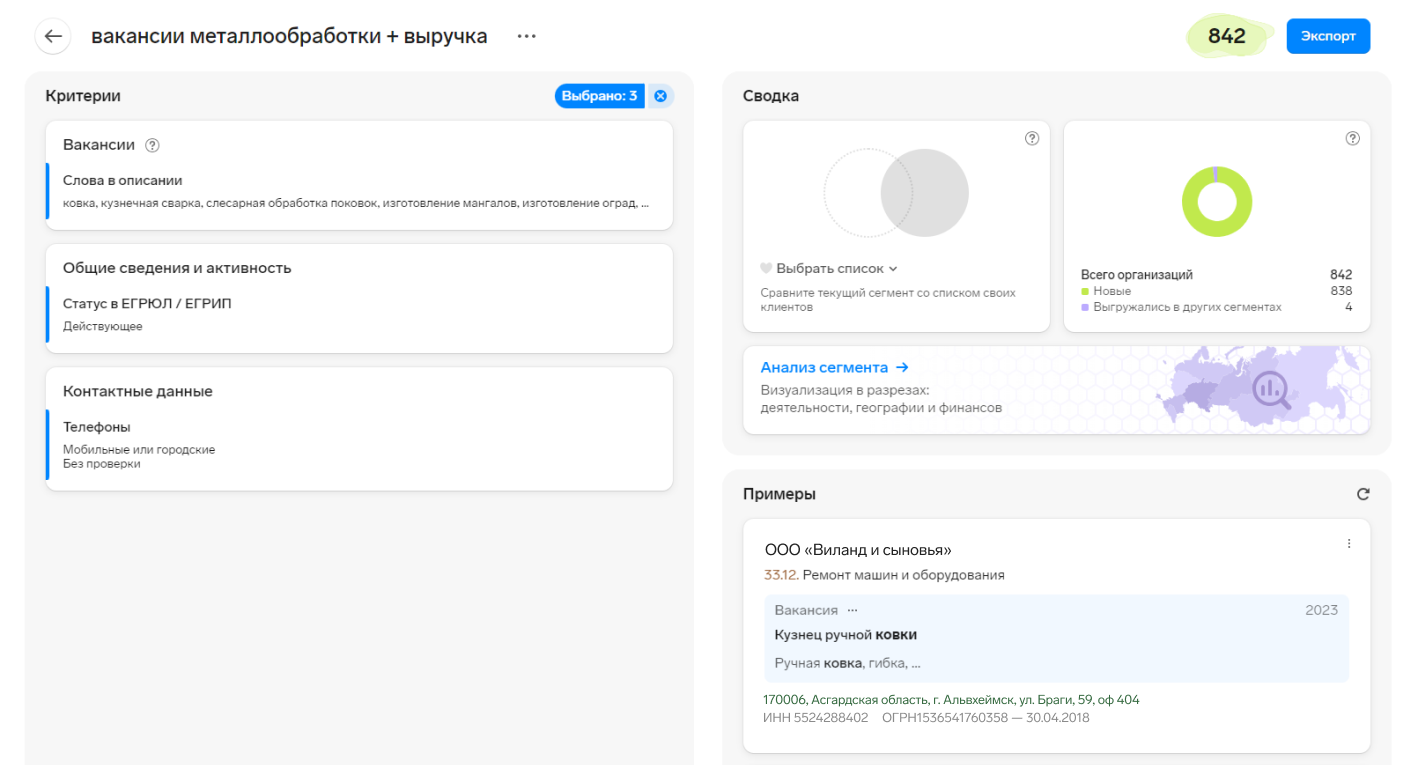Image resolution: width=1418 pixels, height=765 pixels.
Task: Click the segment title вакансии металлообработки + выручка
Action: [x=289, y=36]
